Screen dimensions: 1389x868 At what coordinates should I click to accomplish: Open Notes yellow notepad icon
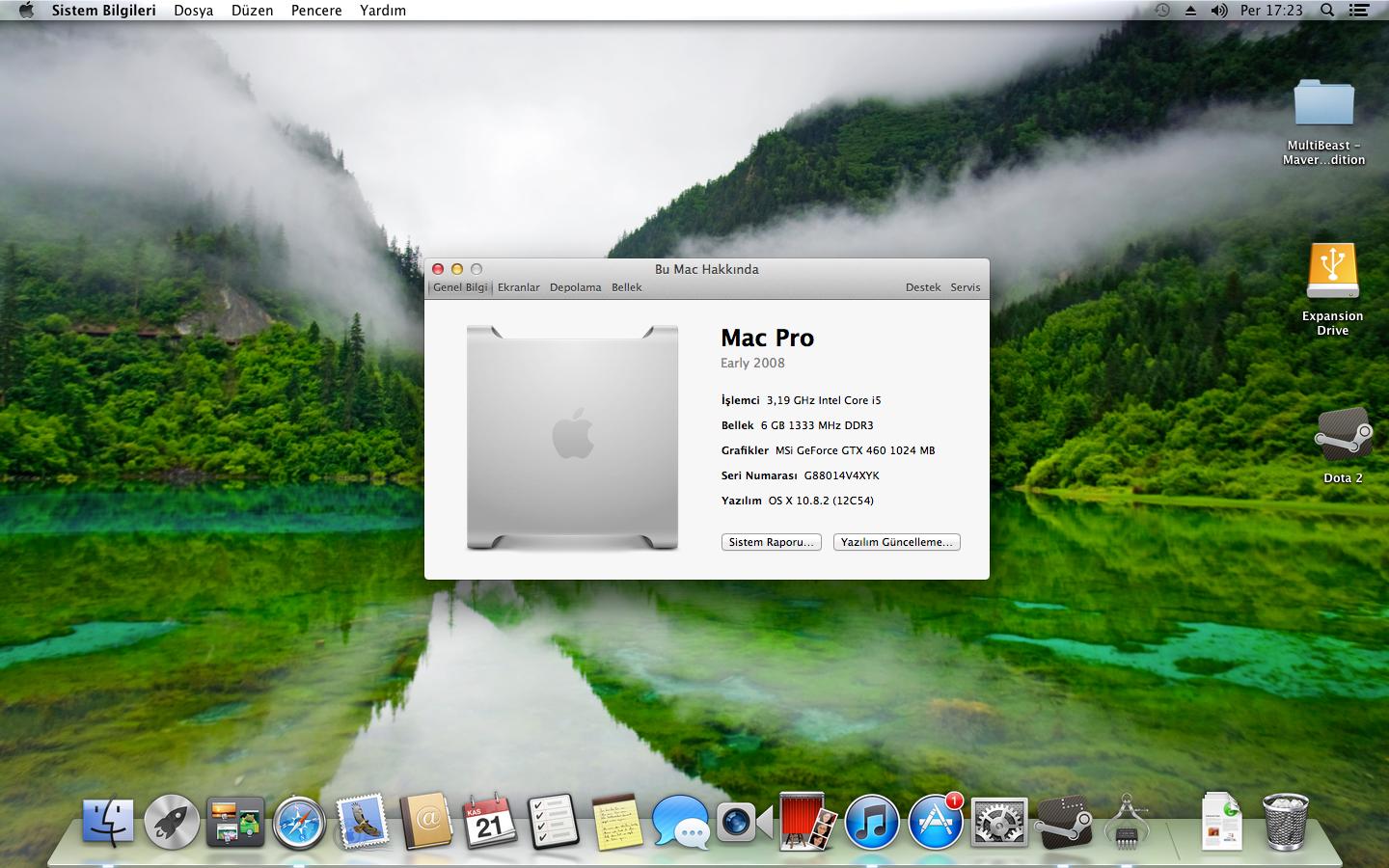click(x=616, y=822)
